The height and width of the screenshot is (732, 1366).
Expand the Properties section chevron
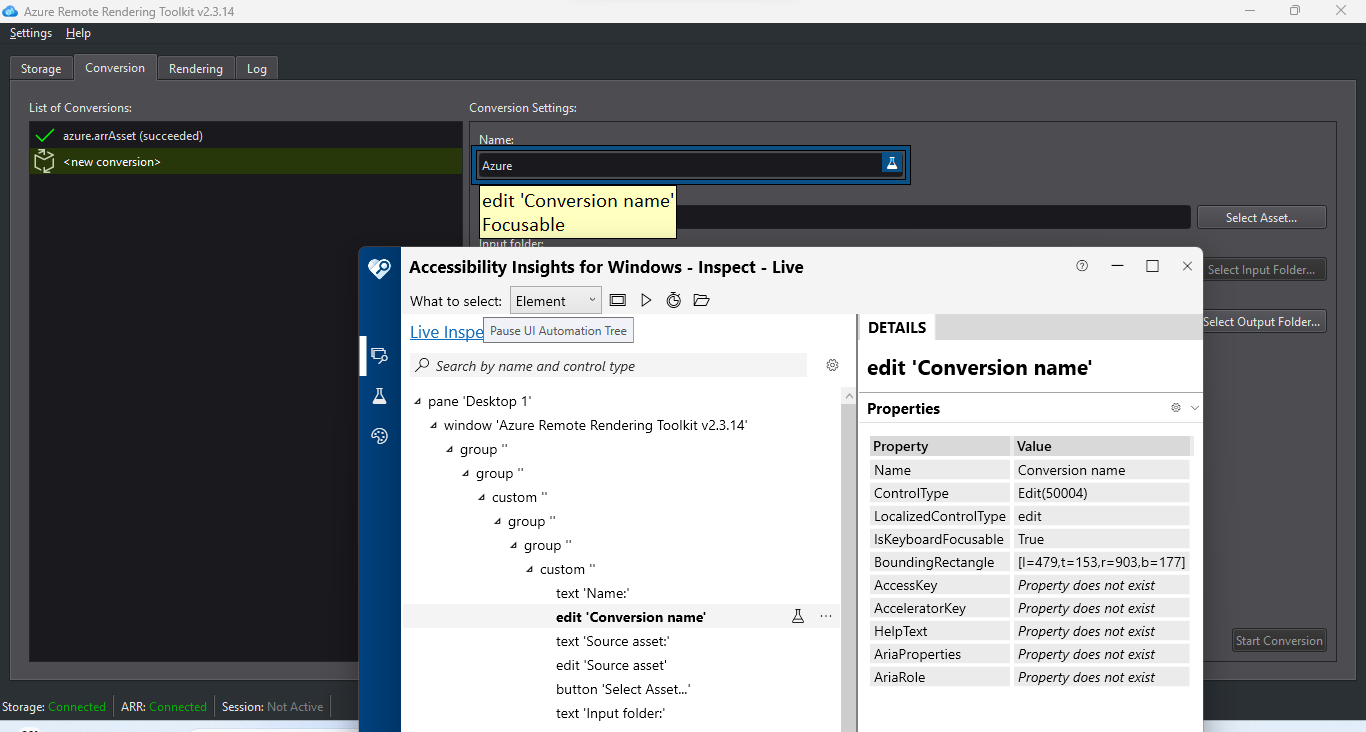(1194, 408)
